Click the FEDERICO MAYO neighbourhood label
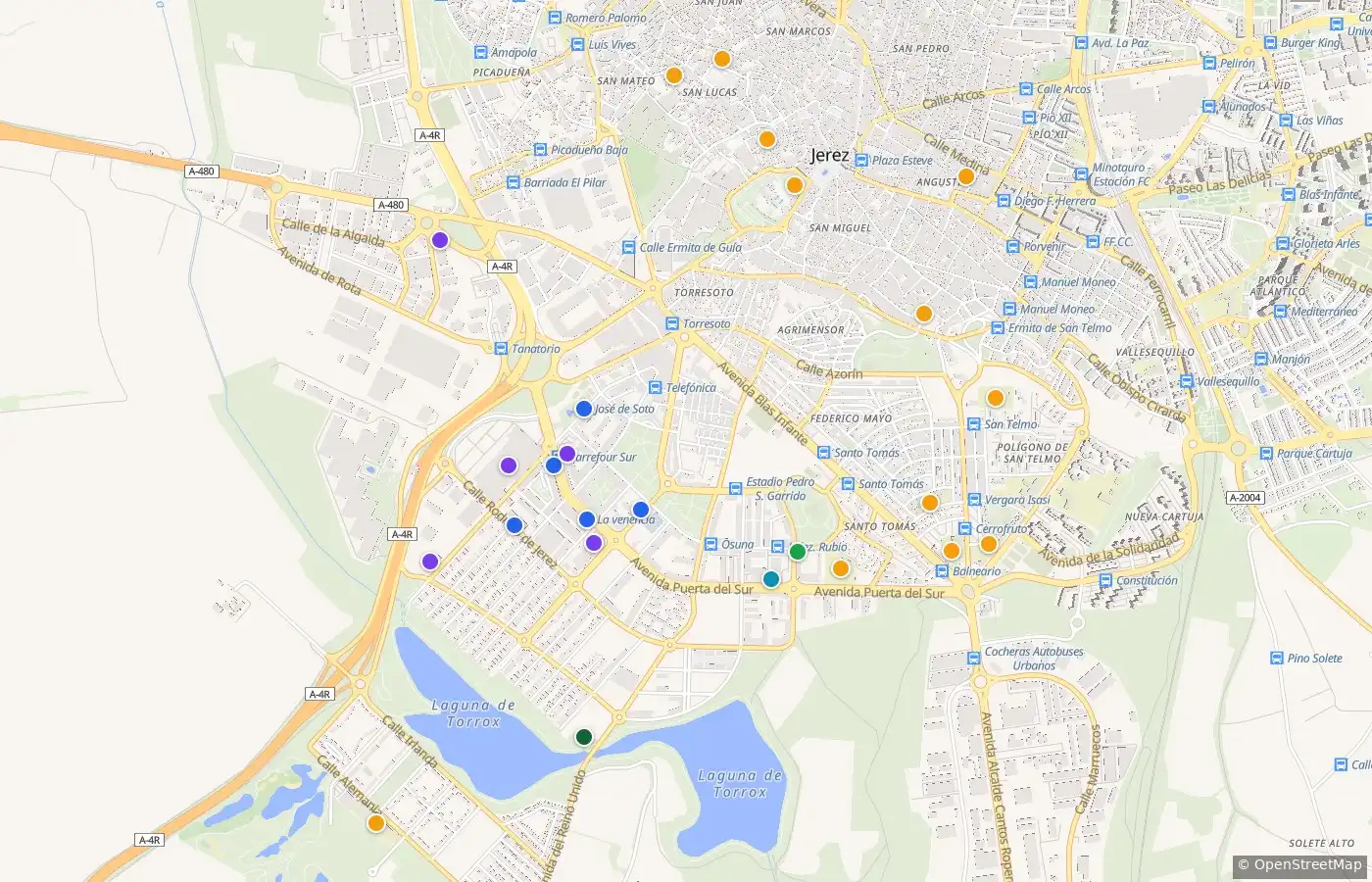 [852, 418]
